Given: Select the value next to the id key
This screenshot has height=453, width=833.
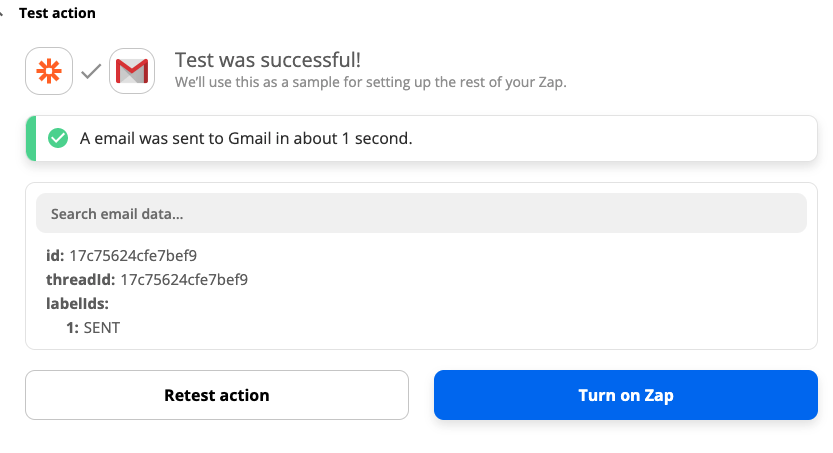Looking at the screenshot, I should pyautogui.click(x=140, y=255).
